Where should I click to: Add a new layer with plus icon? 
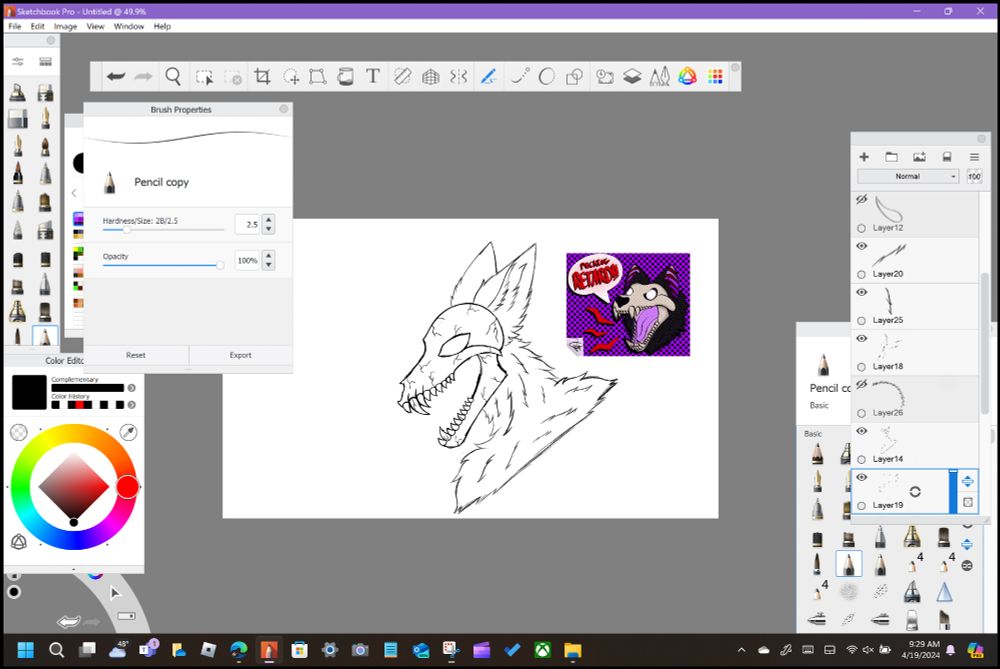(x=864, y=157)
